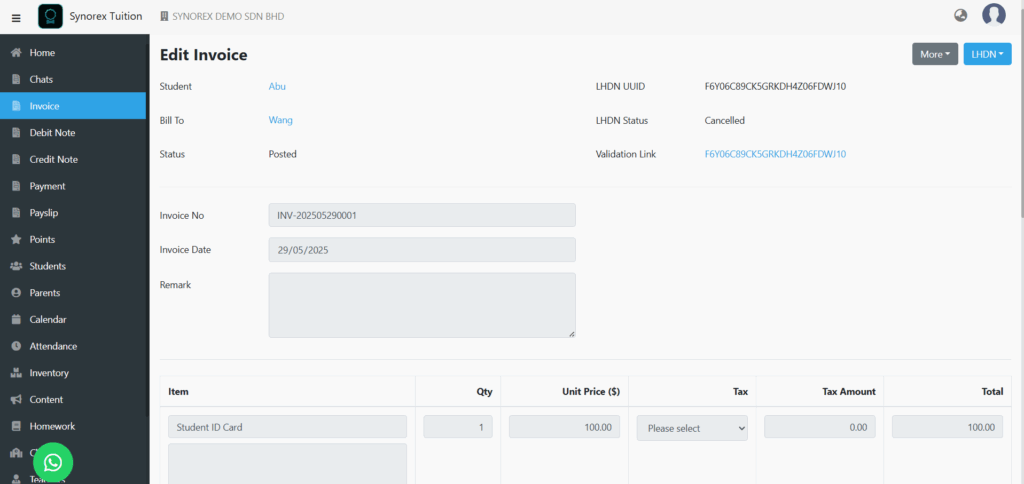1024x484 pixels.
Task: Click SYNOREX DEMO SDN BHD company name
Action: [x=228, y=16]
